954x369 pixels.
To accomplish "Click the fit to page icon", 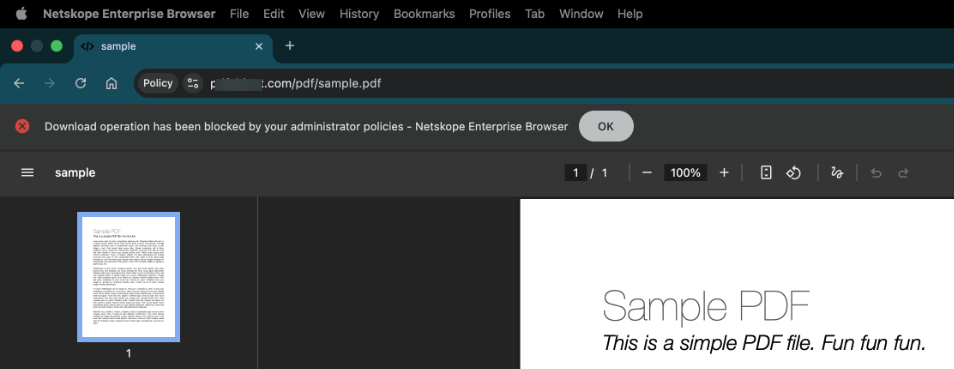I will click(767, 173).
